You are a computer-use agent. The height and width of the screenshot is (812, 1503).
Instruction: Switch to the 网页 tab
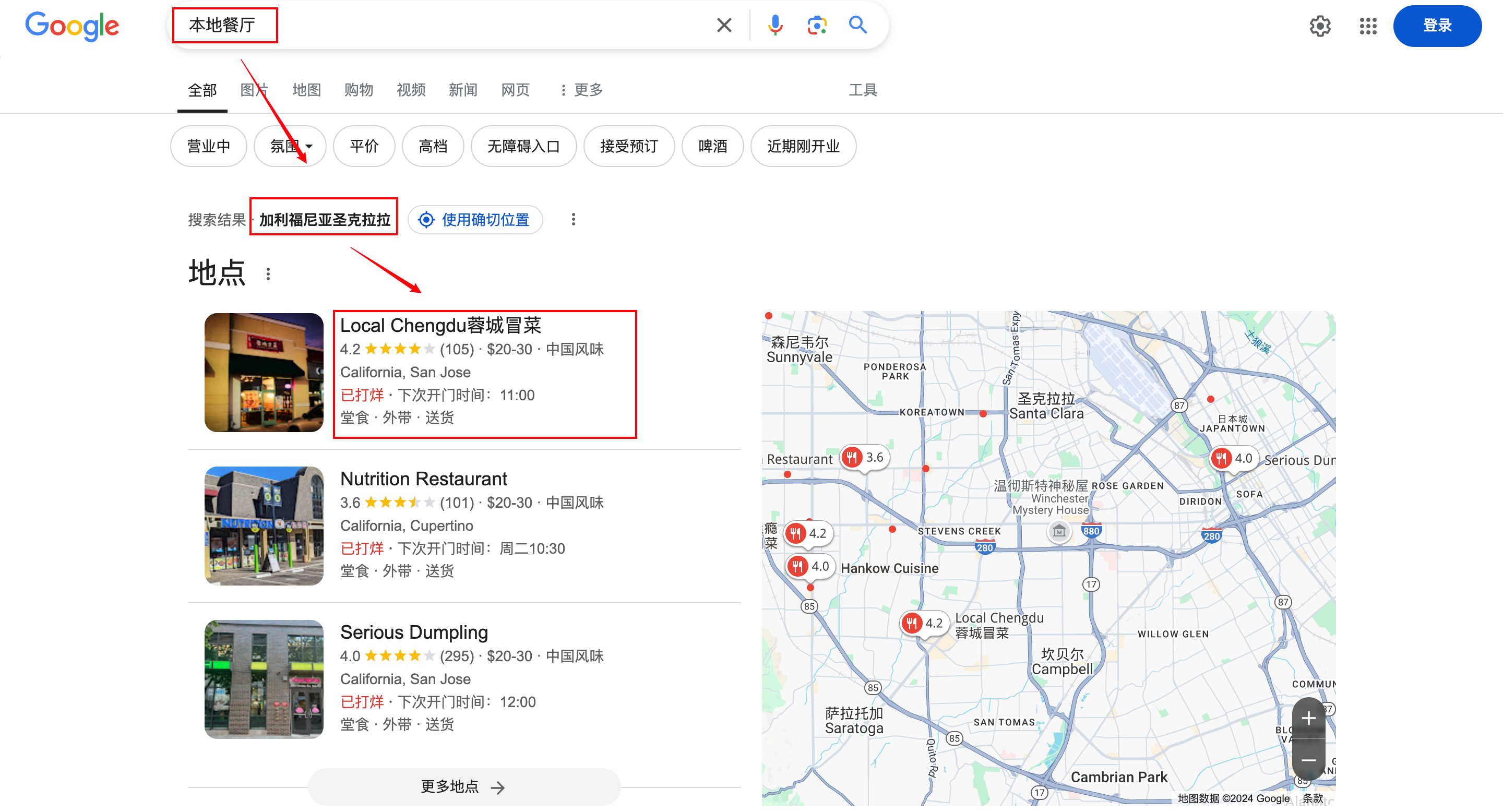point(515,90)
